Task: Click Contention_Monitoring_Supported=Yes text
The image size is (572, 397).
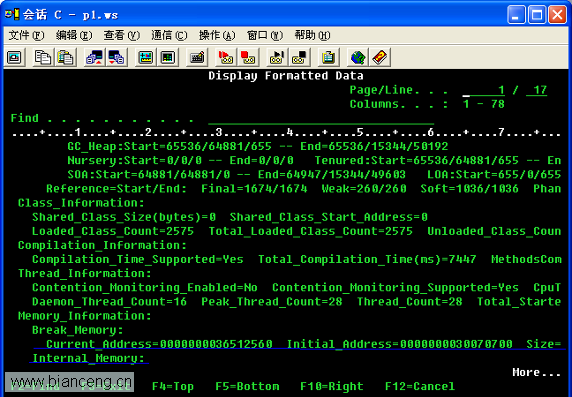Action: click(395, 288)
